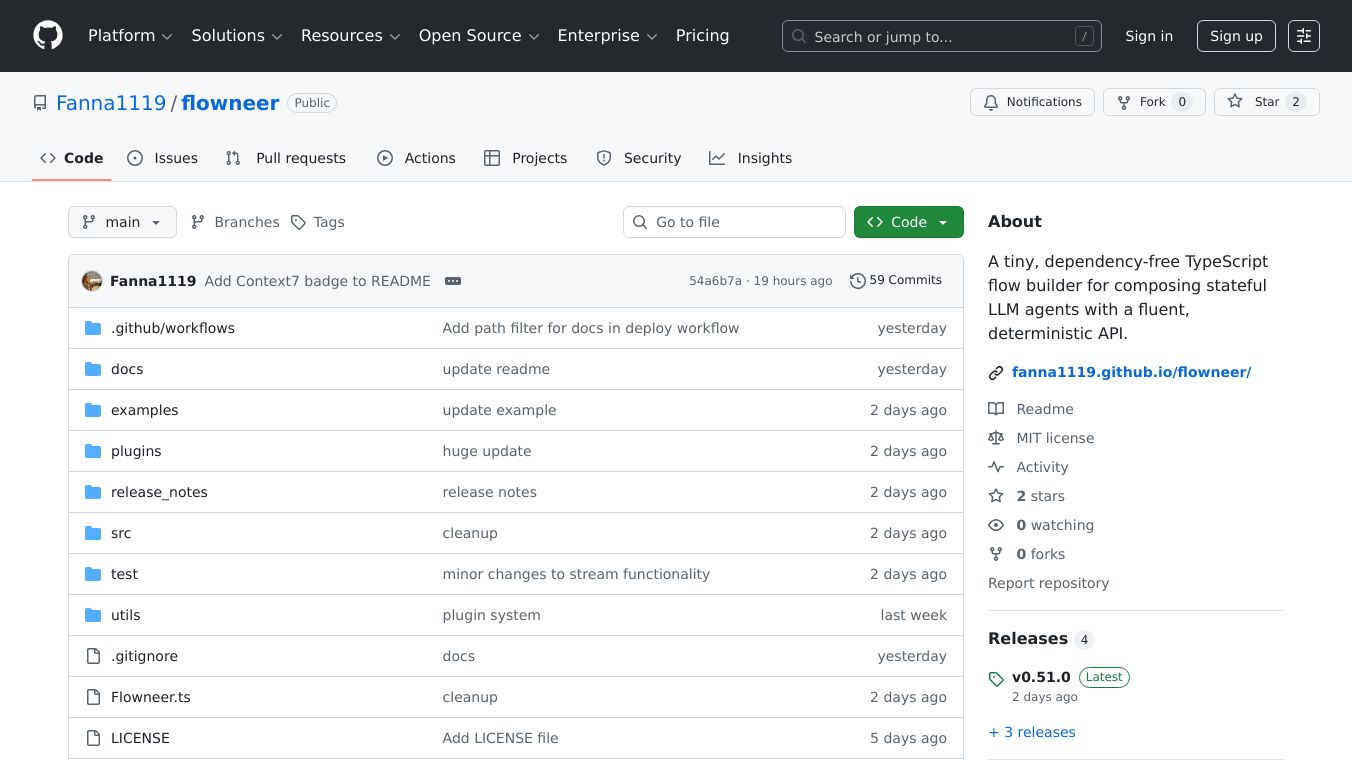Toggle Notifications for this repository

coord(1032,102)
